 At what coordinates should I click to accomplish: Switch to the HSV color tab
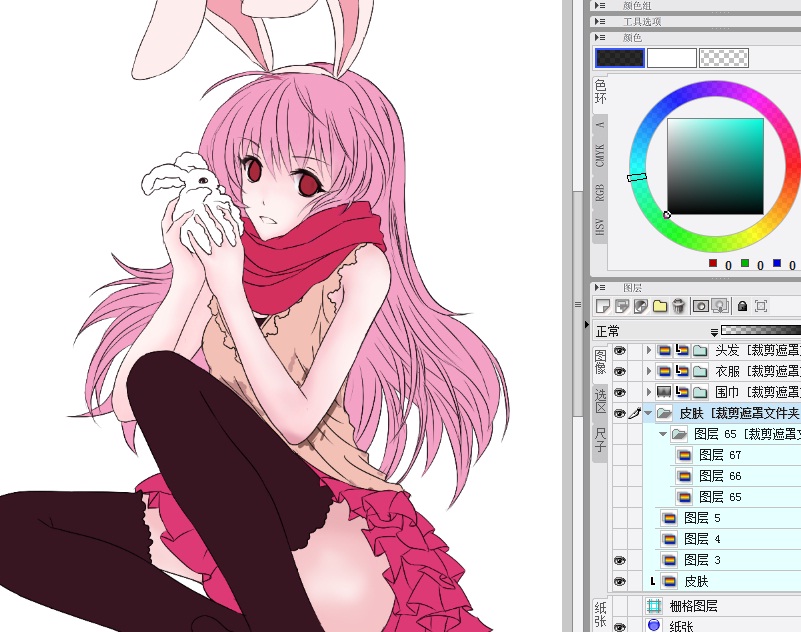600,226
